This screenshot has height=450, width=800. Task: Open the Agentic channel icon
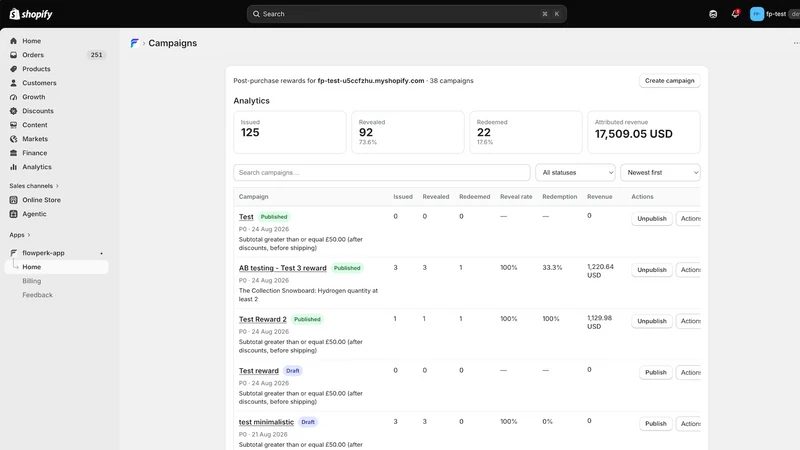click(x=14, y=214)
